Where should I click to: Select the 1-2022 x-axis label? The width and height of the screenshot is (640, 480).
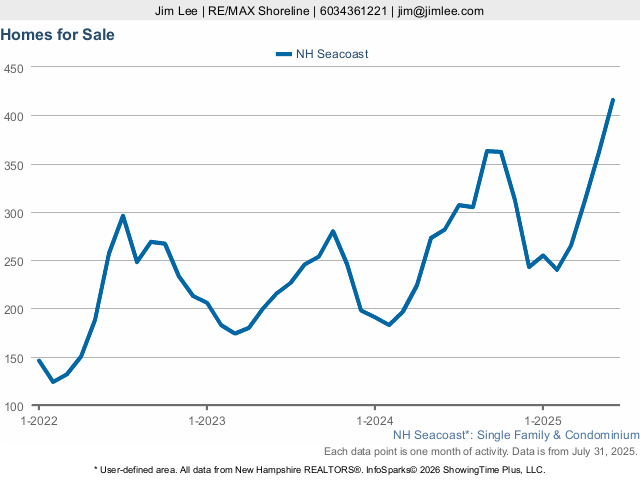[x=39, y=420]
